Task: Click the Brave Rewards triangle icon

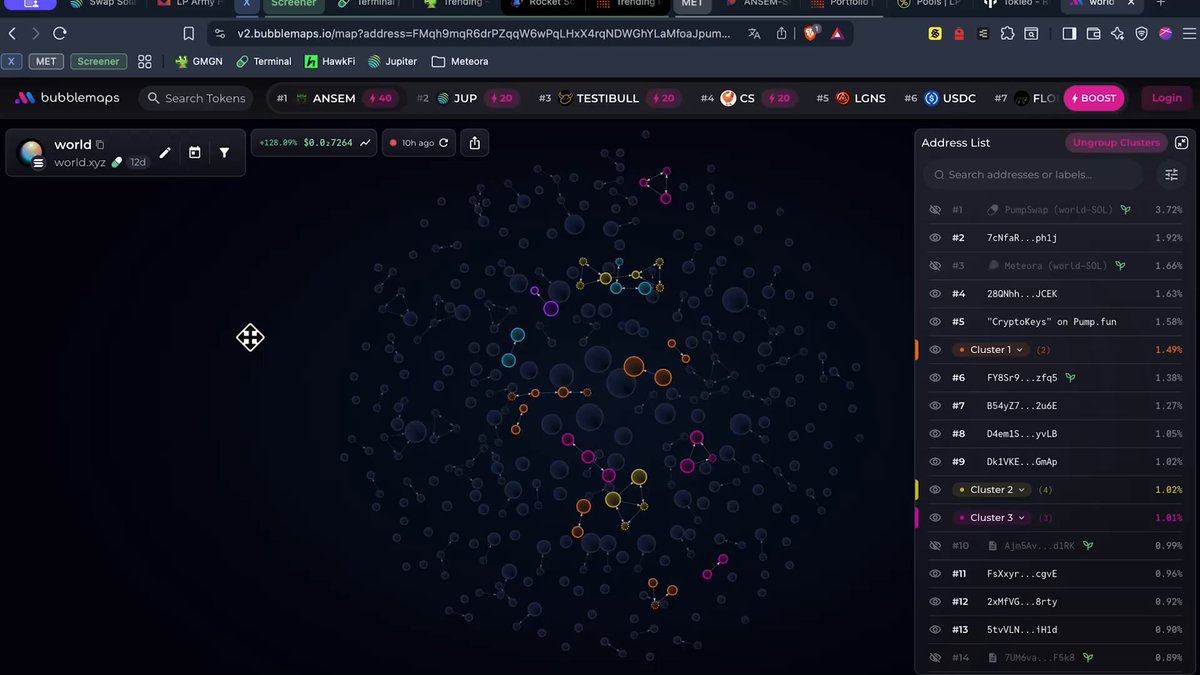Action: 837,33
